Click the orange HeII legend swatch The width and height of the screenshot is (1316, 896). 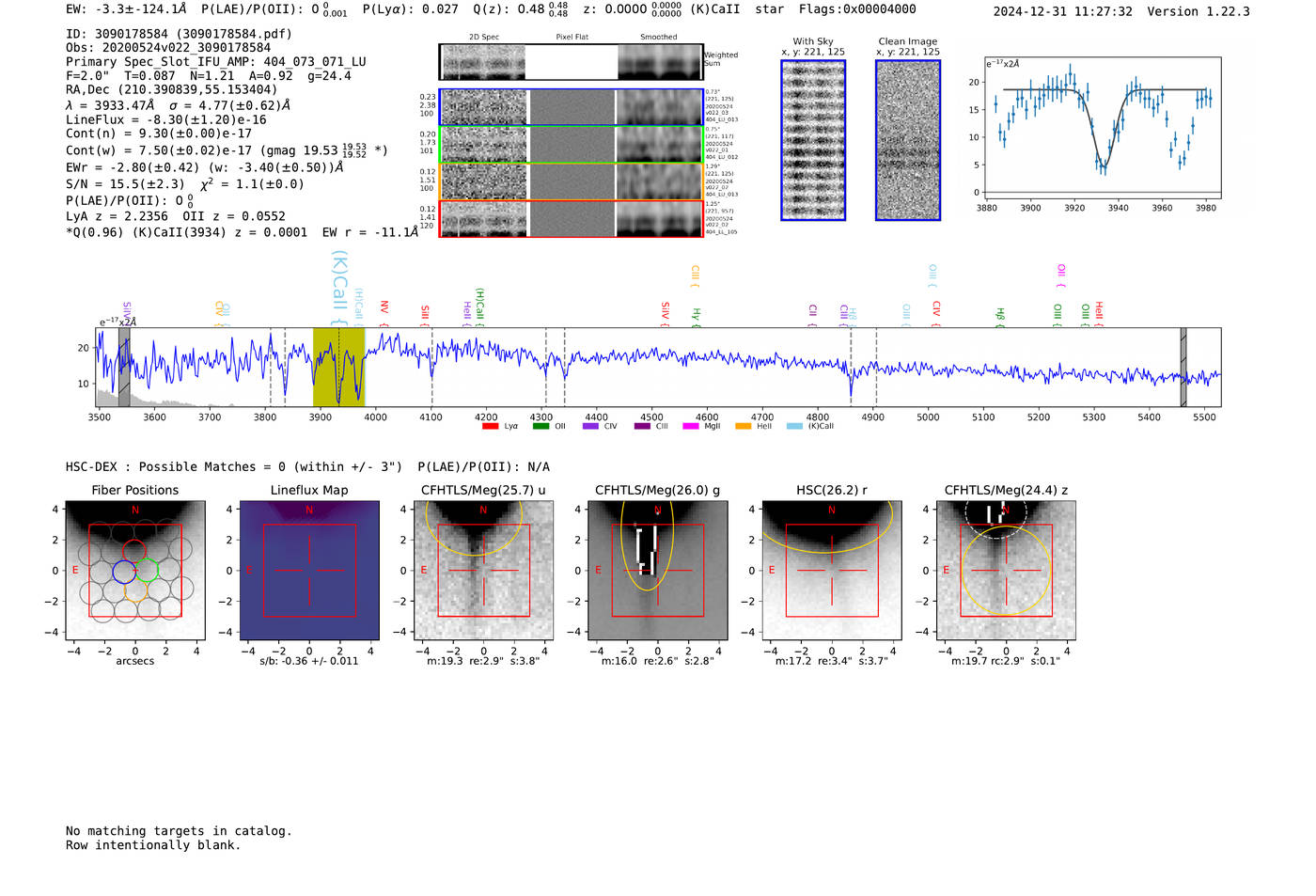744,426
